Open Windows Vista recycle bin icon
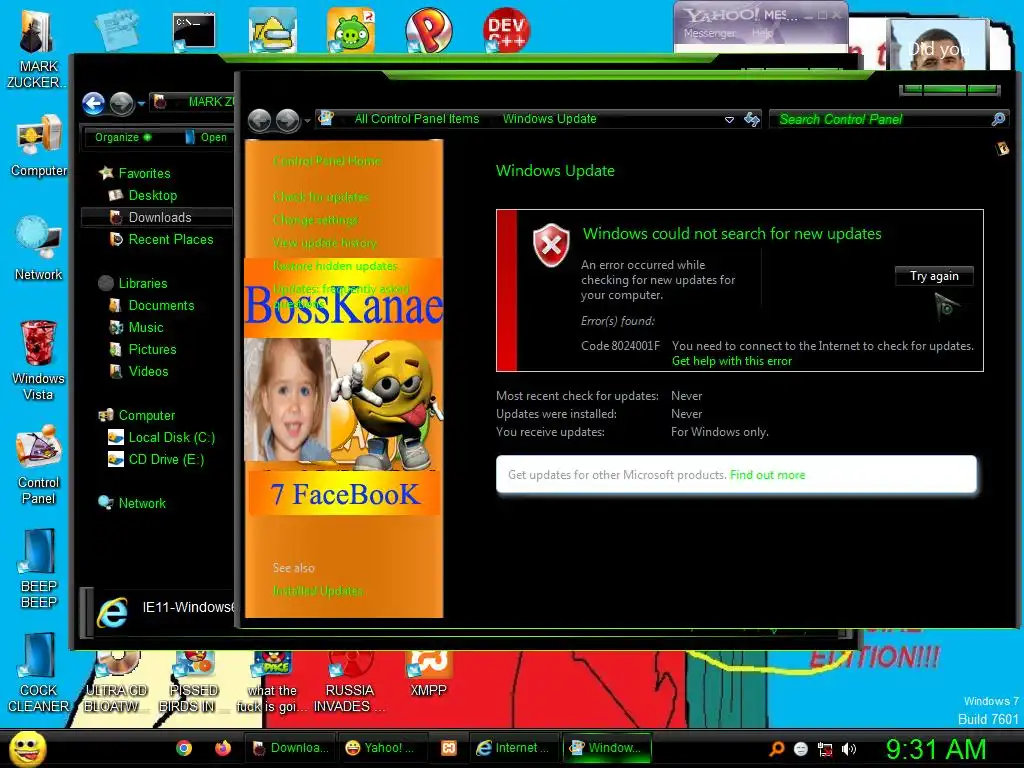1024x768 pixels. click(39, 360)
